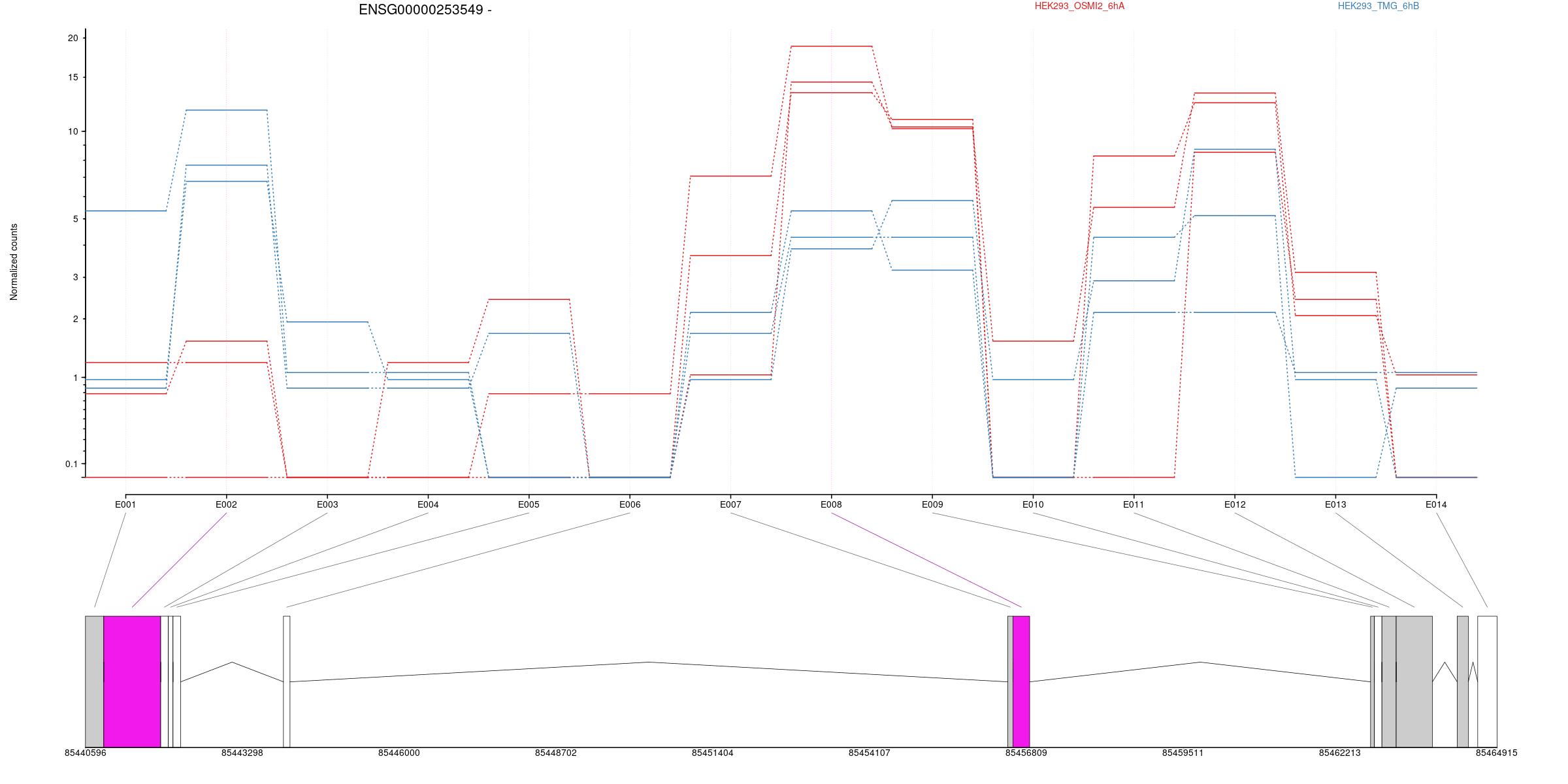
Task: Click y-axis tick value 5
Action: (75, 219)
